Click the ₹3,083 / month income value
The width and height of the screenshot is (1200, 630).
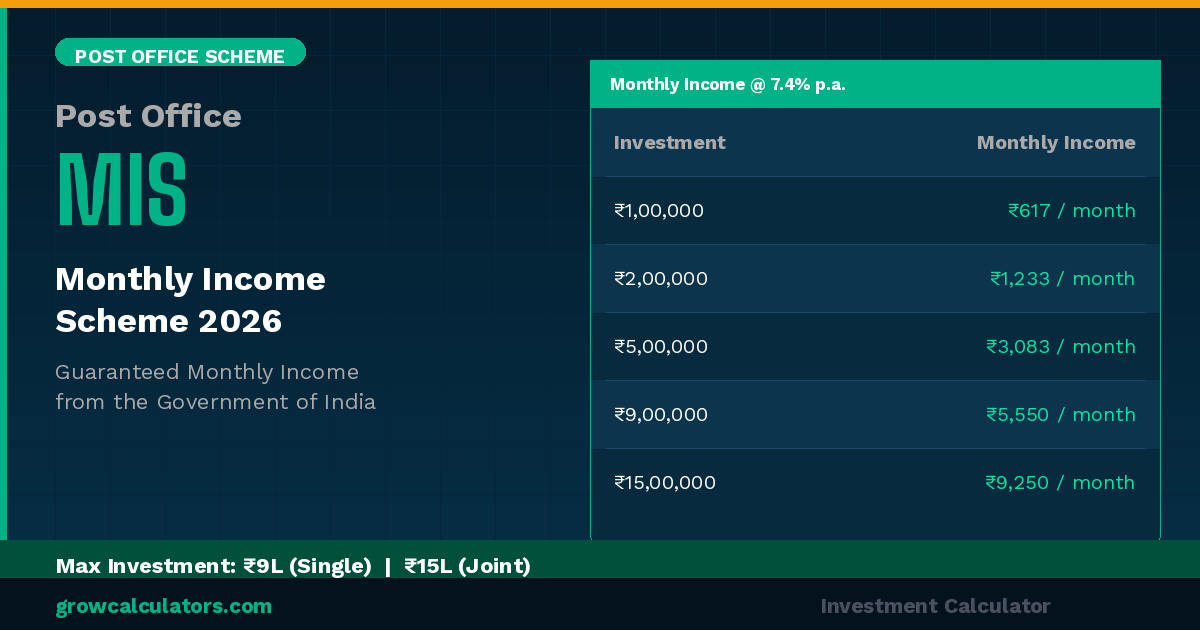point(1060,347)
